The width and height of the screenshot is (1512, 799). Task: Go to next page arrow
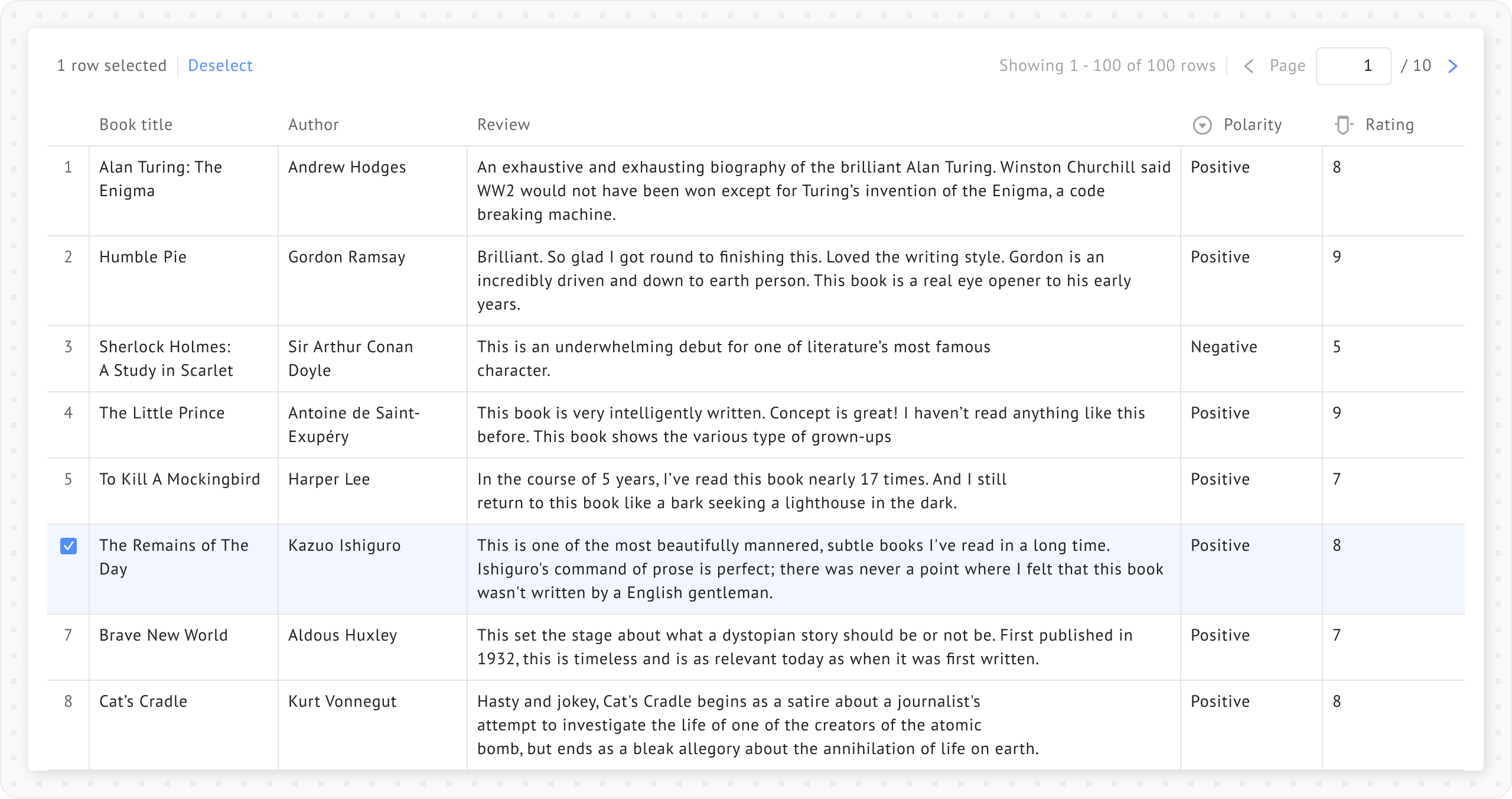pyautogui.click(x=1453, y=66)
